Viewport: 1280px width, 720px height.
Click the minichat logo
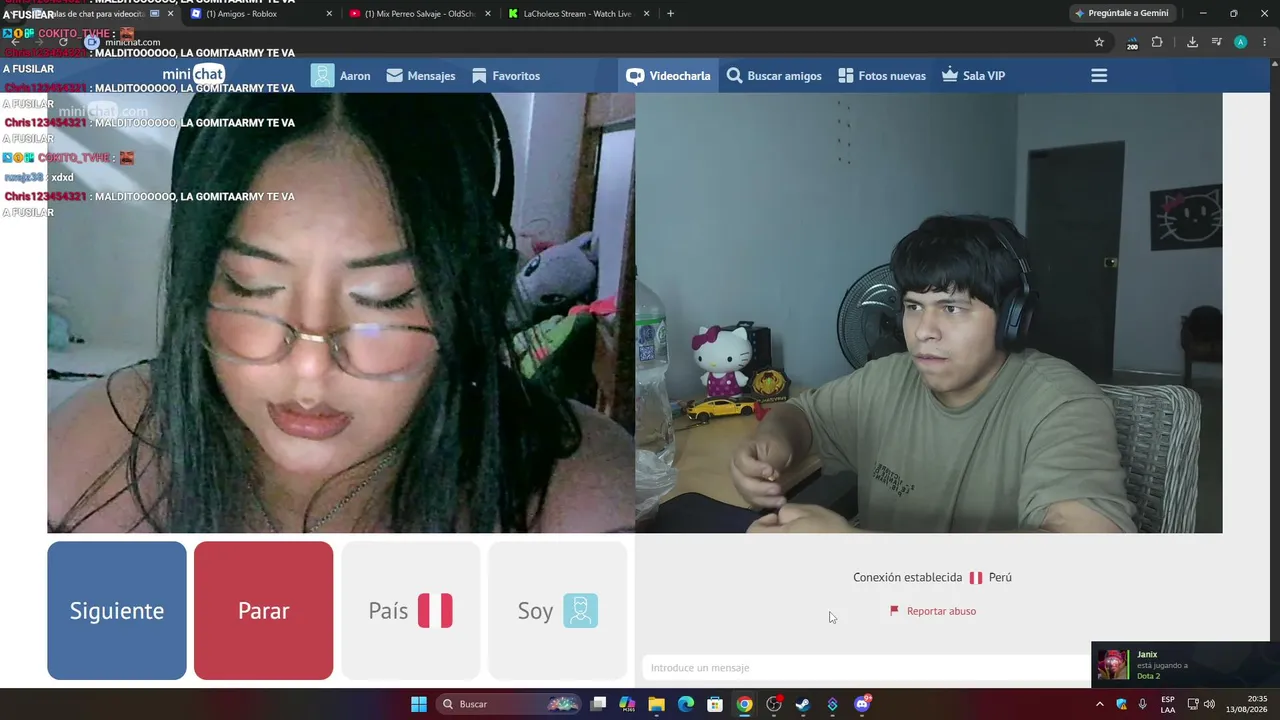tap(194, 74)
